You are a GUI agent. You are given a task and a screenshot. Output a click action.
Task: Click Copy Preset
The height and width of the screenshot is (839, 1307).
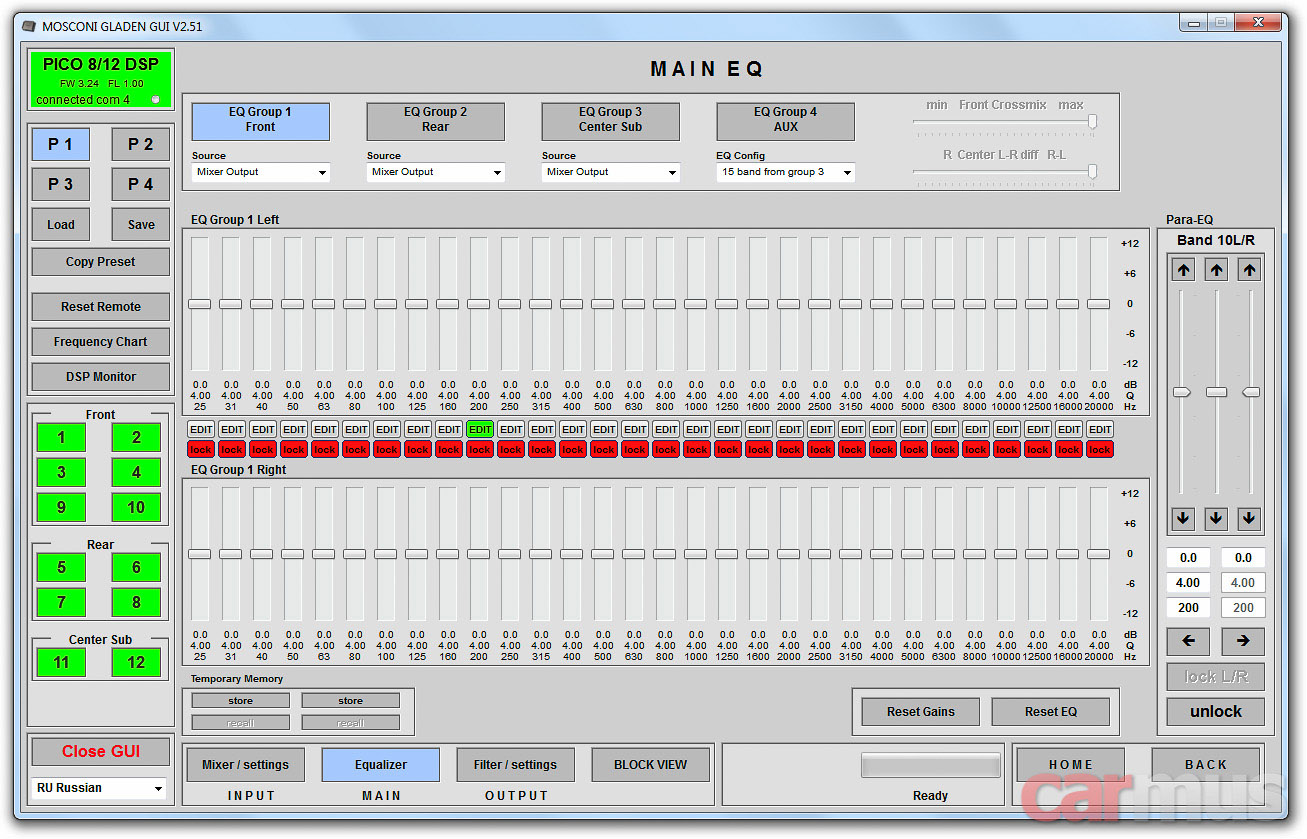click(x=101, y=262)
